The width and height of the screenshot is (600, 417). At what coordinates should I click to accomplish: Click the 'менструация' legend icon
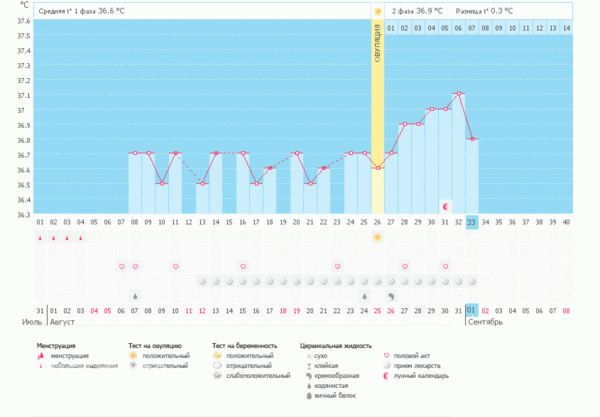point(42,355)
